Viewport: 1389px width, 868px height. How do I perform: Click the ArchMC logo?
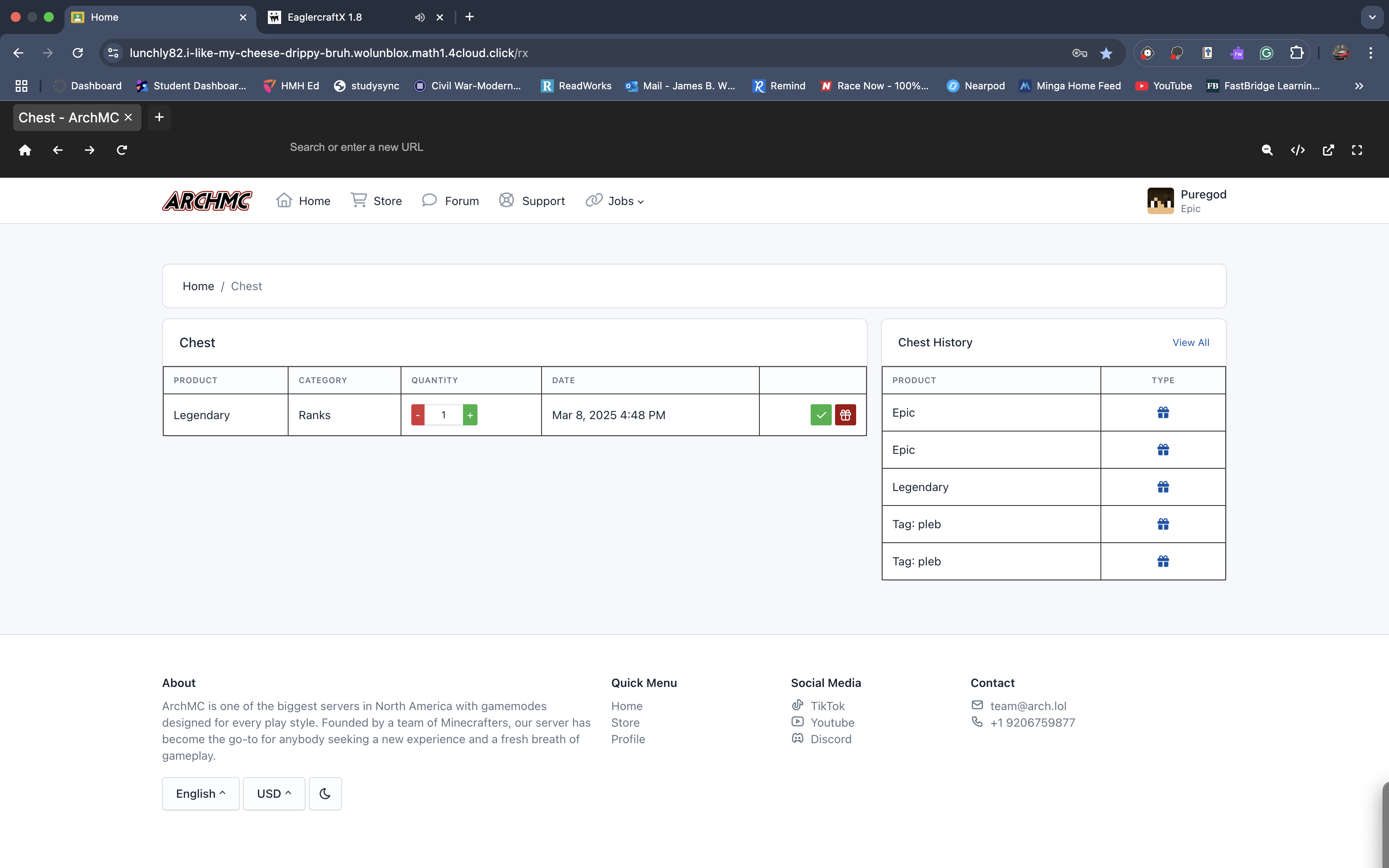[x=207, y=201]
